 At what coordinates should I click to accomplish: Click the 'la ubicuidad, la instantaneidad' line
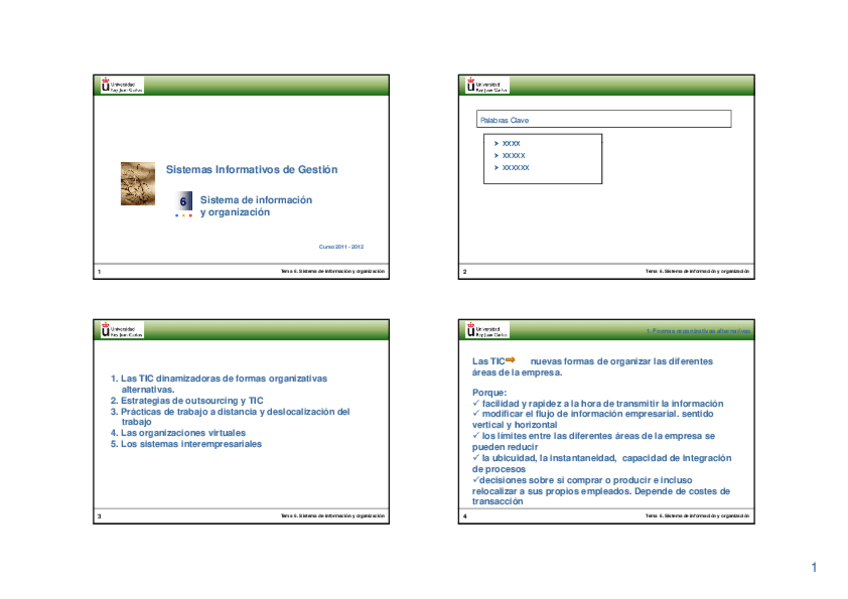coord(601,458)
